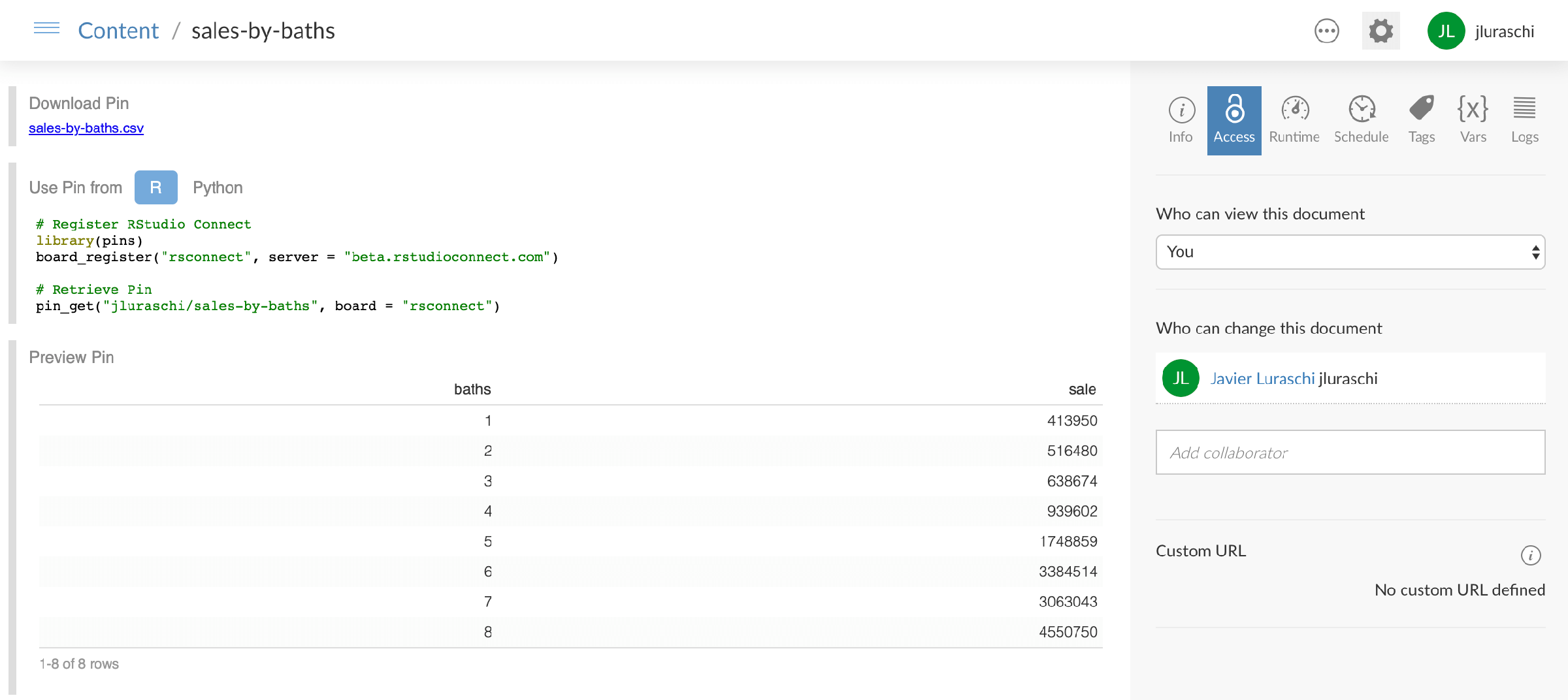Viewport: 1568px width, 700px height.
Task: Open the Tags panel
Action: tap(1421, 119)
